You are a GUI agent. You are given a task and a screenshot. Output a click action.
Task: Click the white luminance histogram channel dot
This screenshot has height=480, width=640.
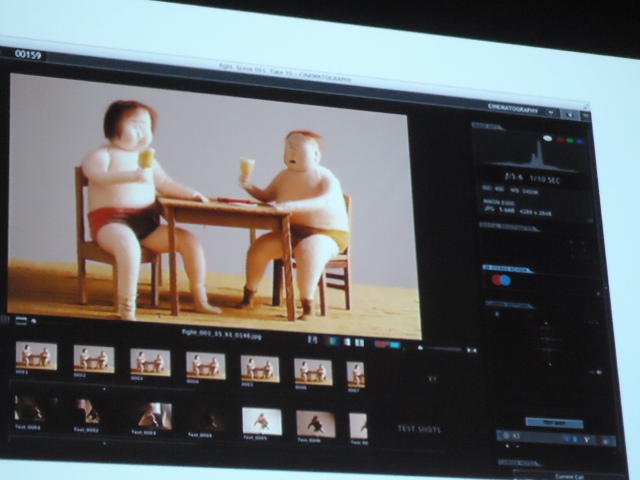(x=547, y=138)
